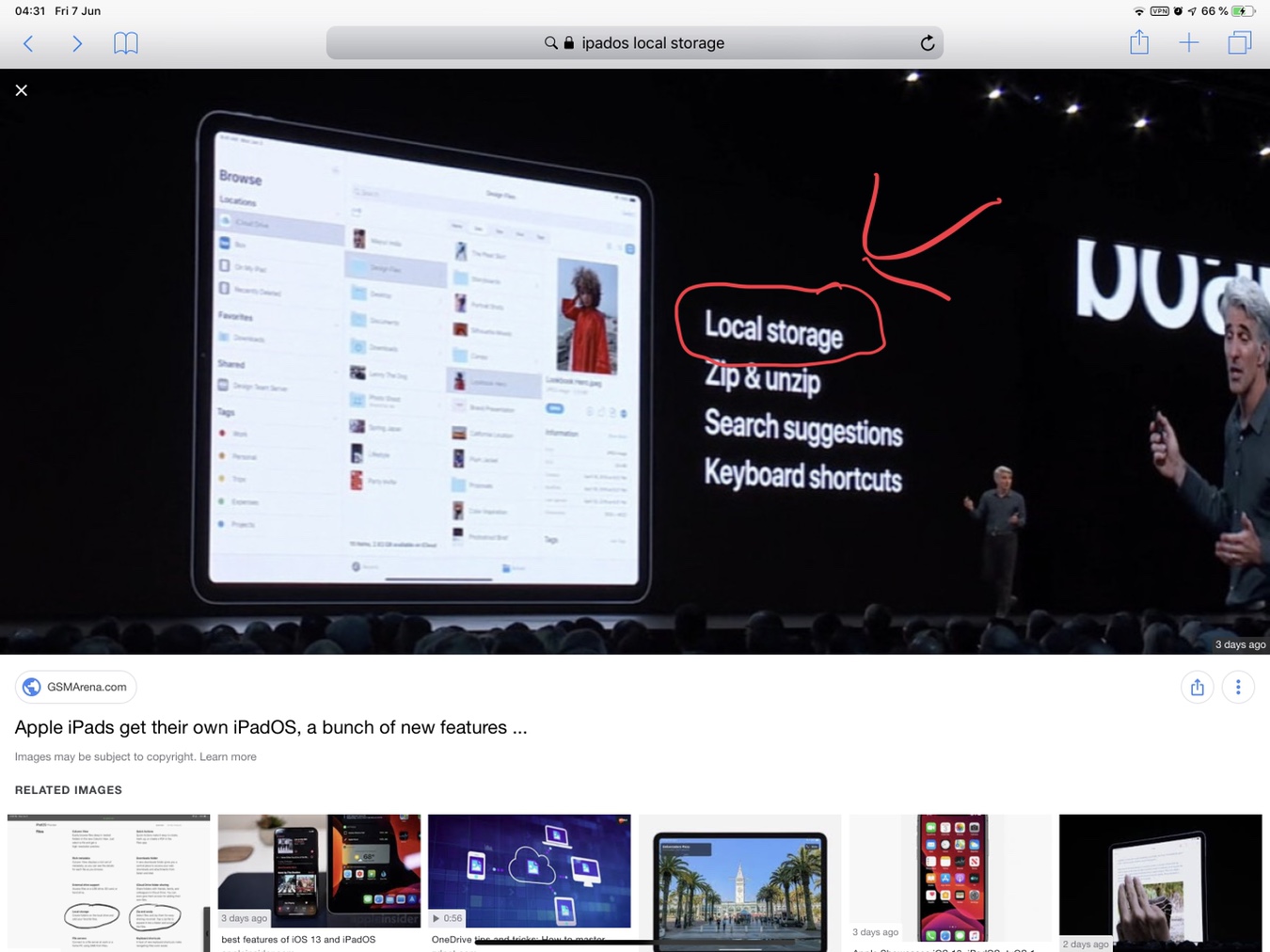Follow the Learn more copyright link
This screenshot has height=952, width=1270.
pyautogui.click(x=228, y=756)
